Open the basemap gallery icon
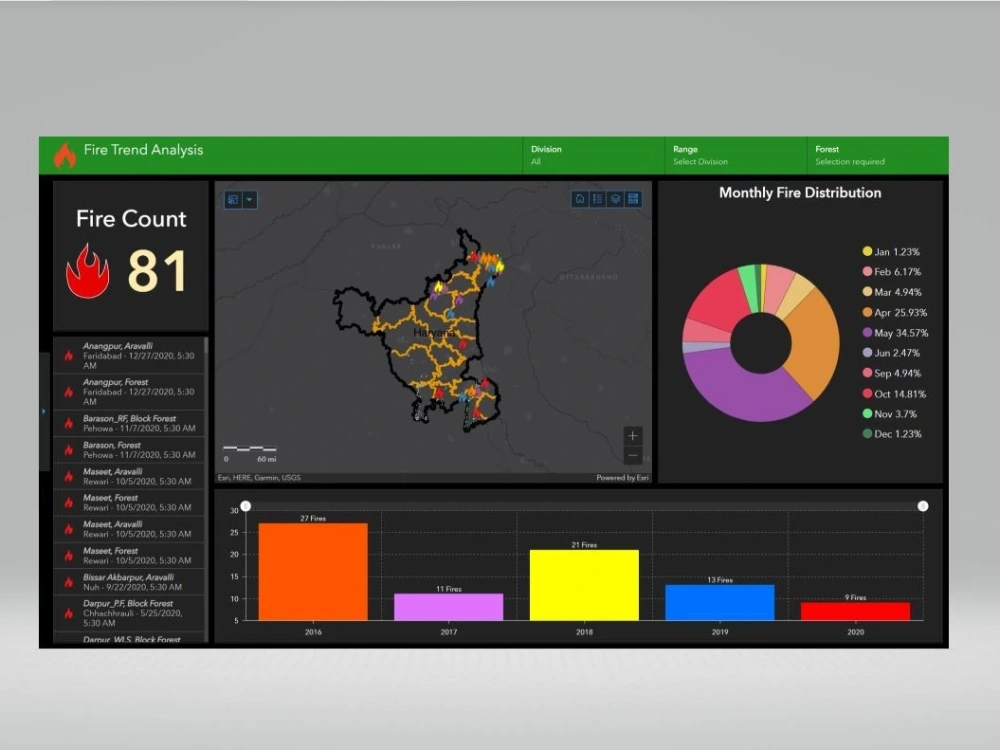The width and height of the screenshot is (1000, 750). click(634, 199)
